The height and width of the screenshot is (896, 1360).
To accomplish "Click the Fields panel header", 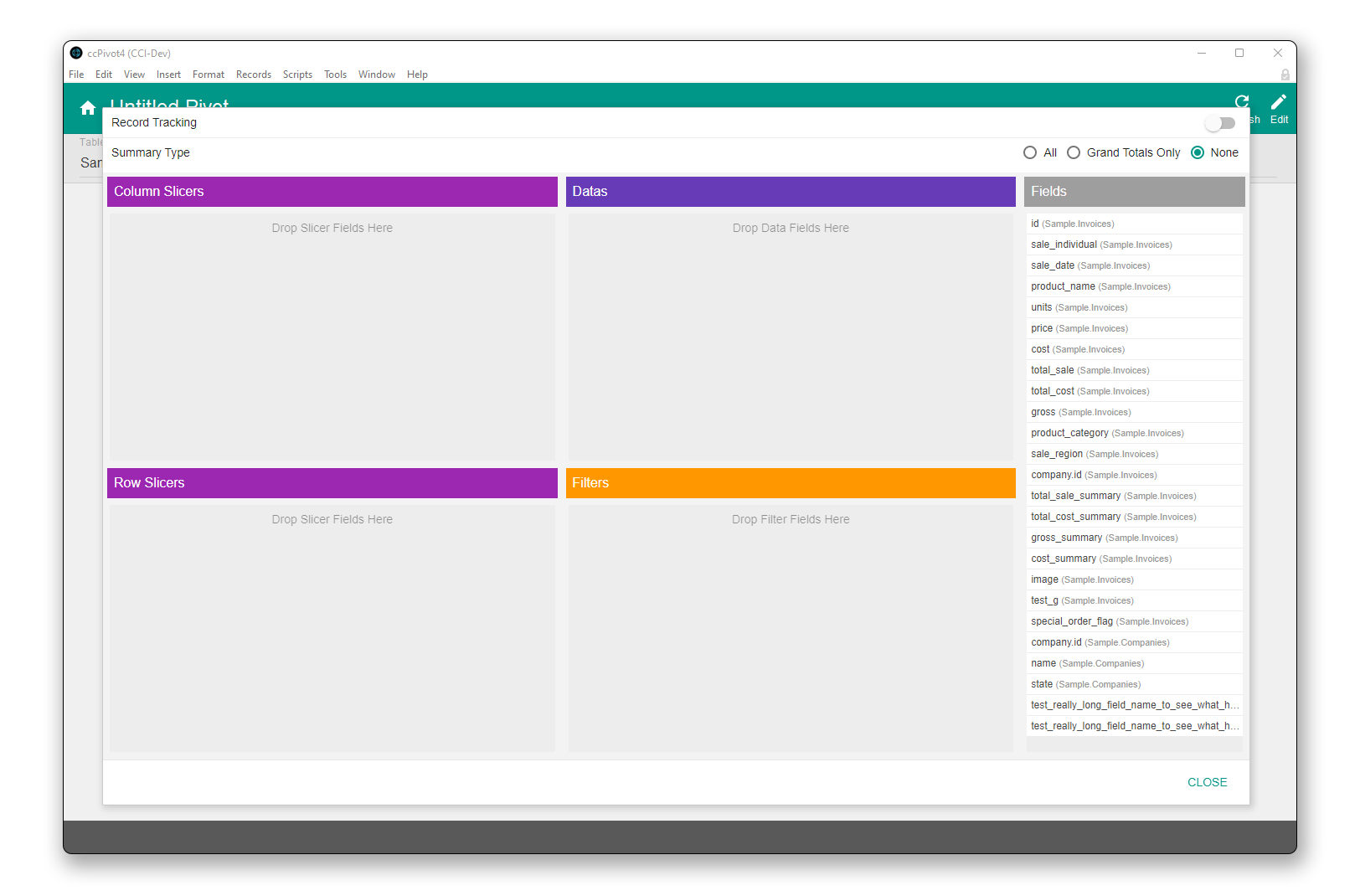I will pos(1134,192).
